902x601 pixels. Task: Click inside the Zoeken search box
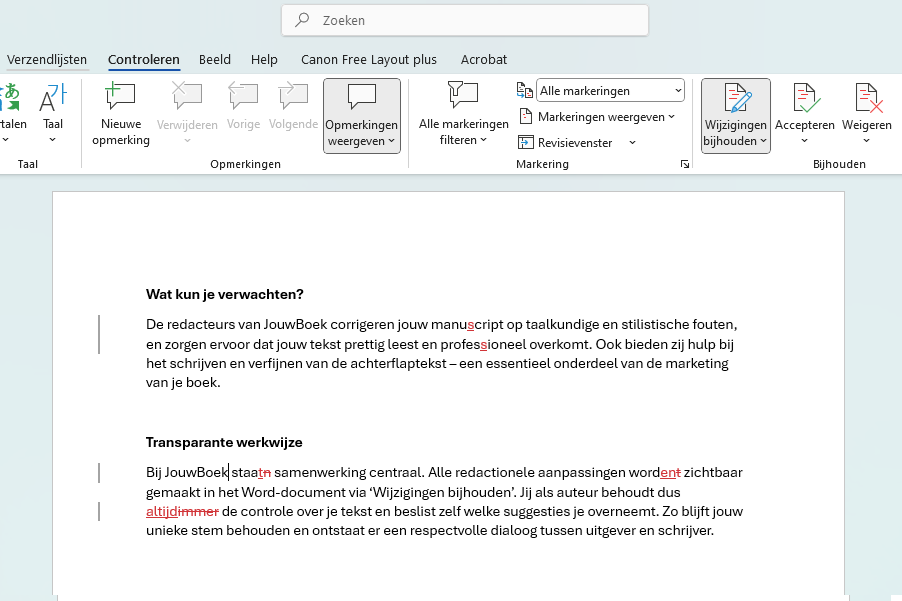[465, 20]
